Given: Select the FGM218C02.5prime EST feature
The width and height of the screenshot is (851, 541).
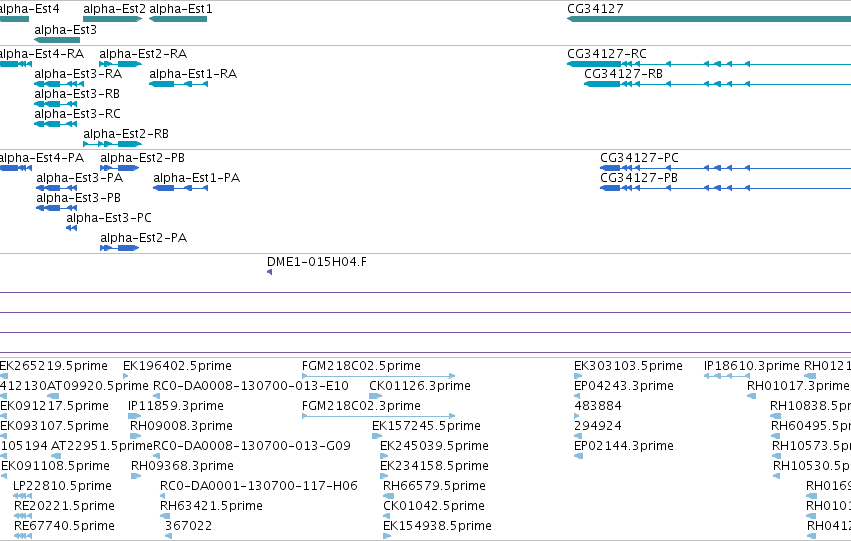Looking at the screenshot, I should pyautogui.click(x=378, y=376).
